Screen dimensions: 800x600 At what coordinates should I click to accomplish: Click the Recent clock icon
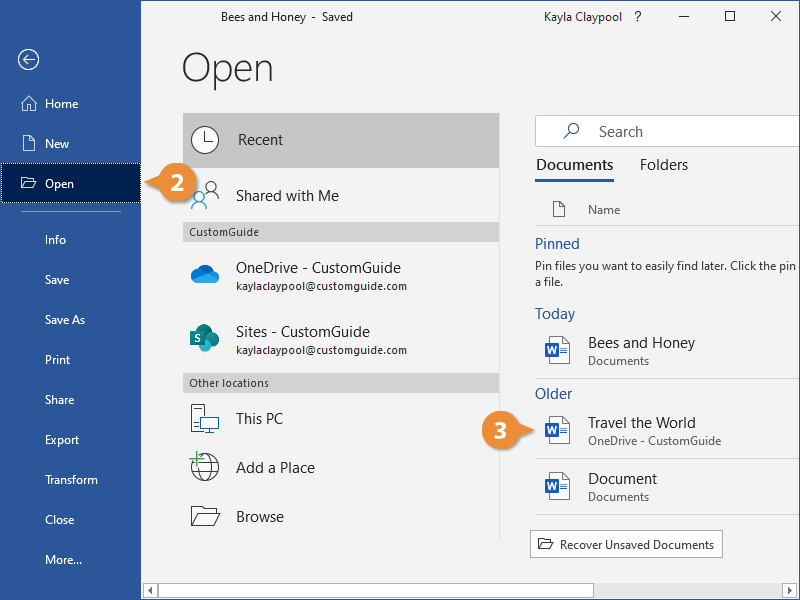pyautogui.click(x=205, y=140)
